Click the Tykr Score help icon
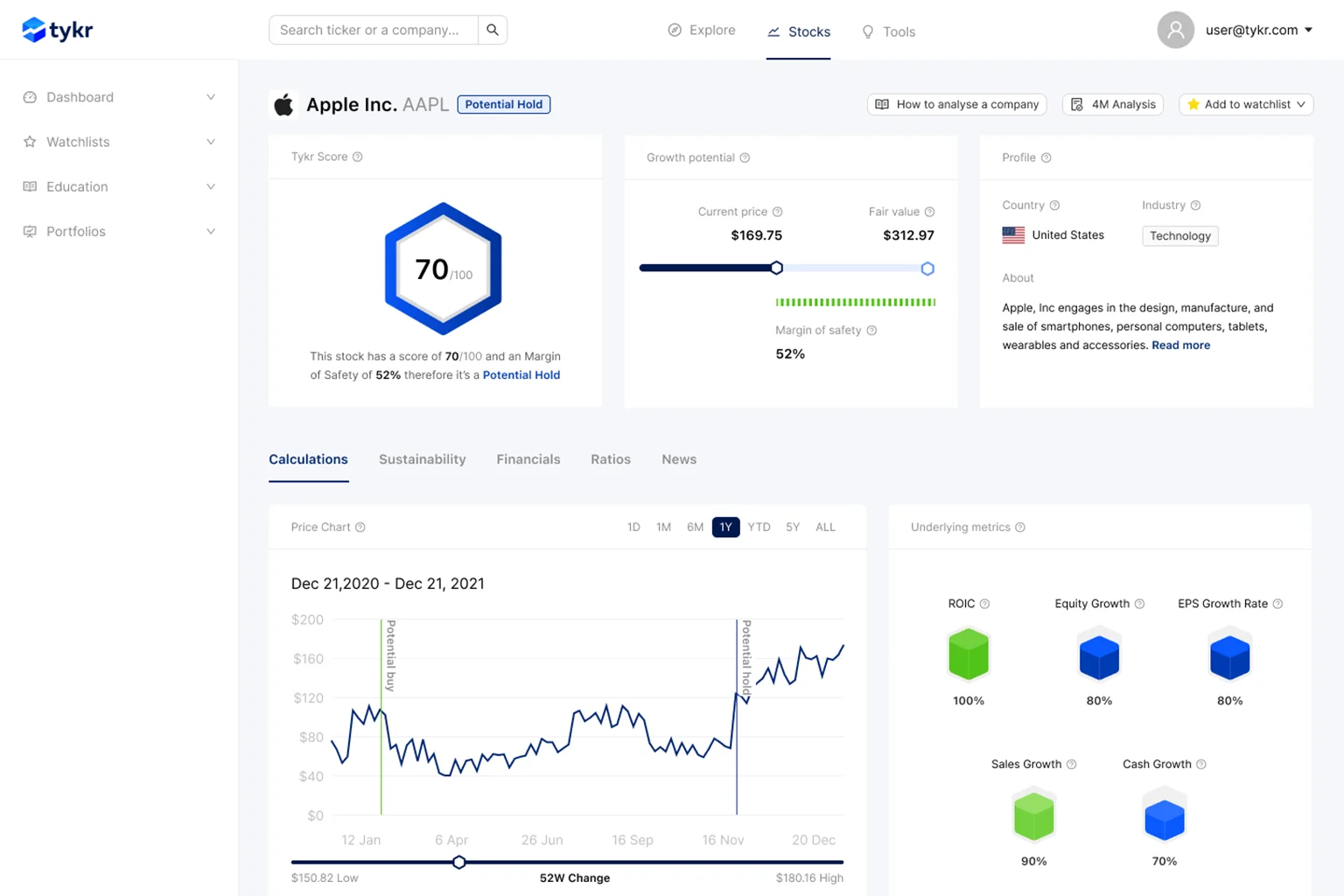Viewport: 1344px width, 896px height. coord(357,157)
